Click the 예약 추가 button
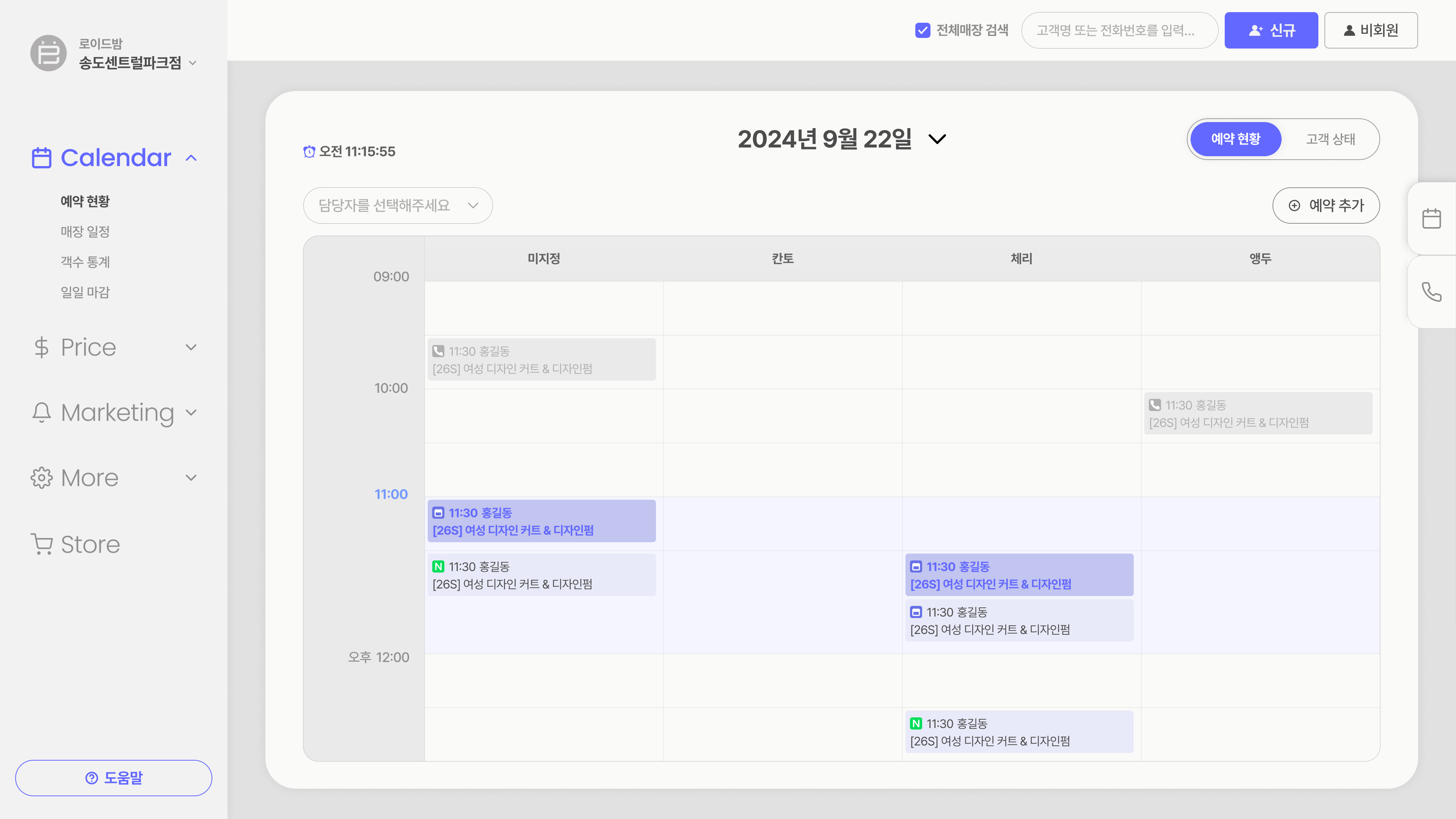 pyautogui.click(x=1326, y=205)
